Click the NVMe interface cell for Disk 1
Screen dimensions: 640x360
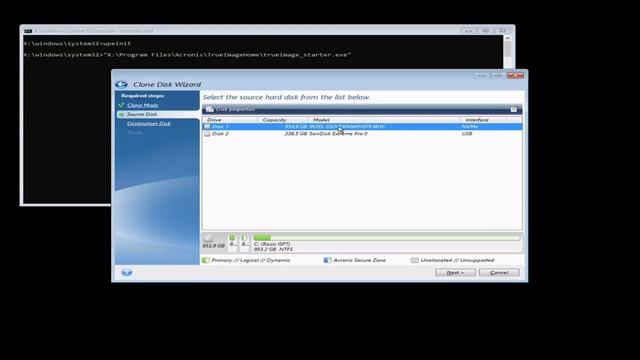470,127
